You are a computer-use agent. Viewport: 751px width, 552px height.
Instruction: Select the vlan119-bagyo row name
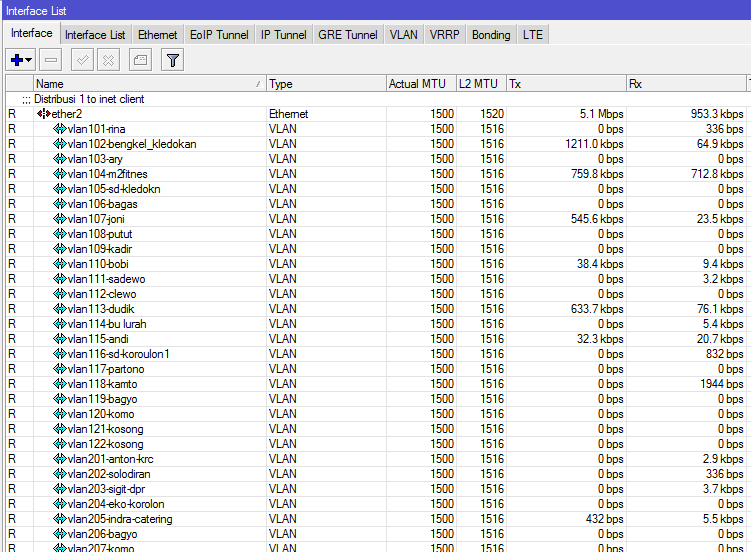[x=102, y=399]
